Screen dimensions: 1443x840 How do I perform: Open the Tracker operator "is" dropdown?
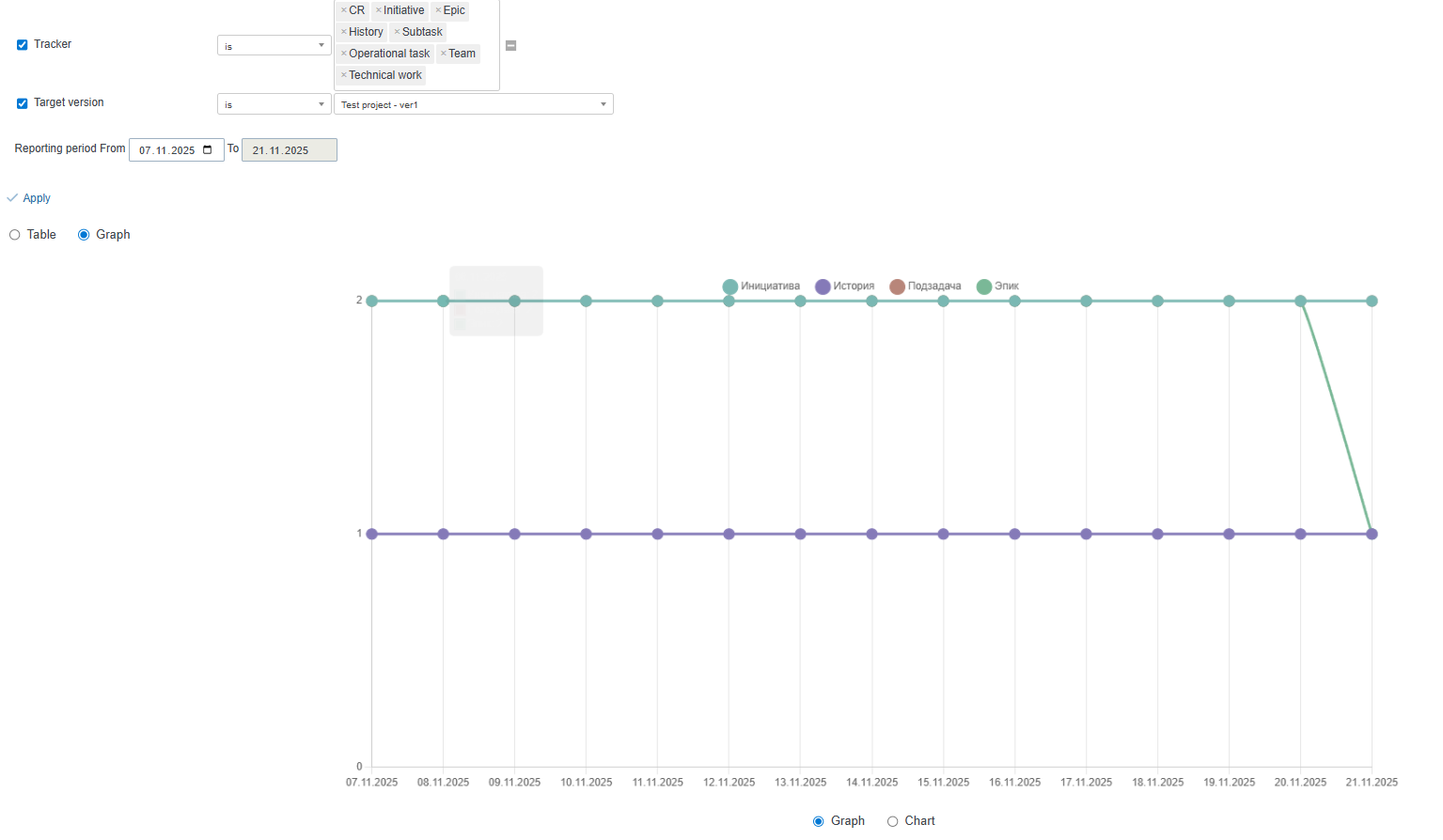tap(274, 46)
